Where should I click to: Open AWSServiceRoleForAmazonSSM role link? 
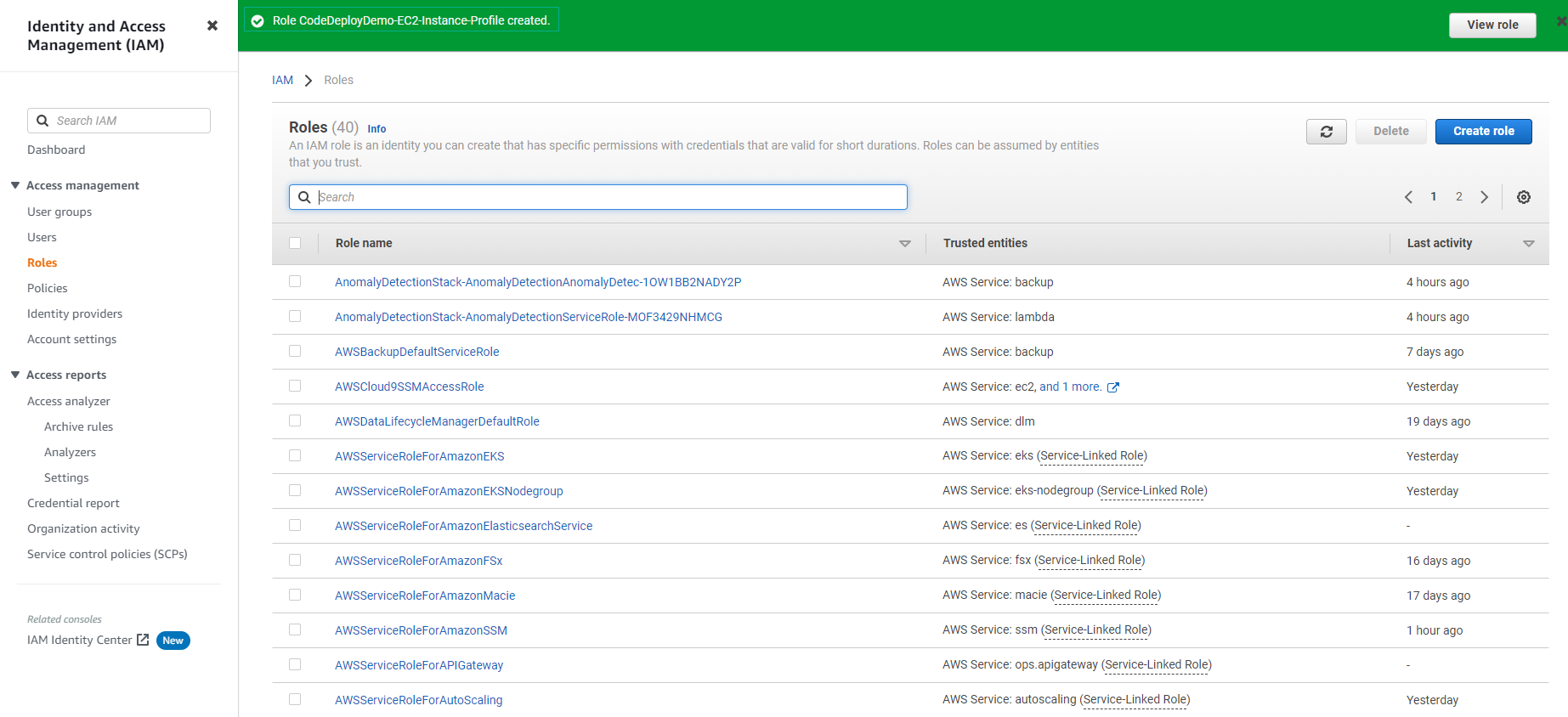[x=421, y=630]
